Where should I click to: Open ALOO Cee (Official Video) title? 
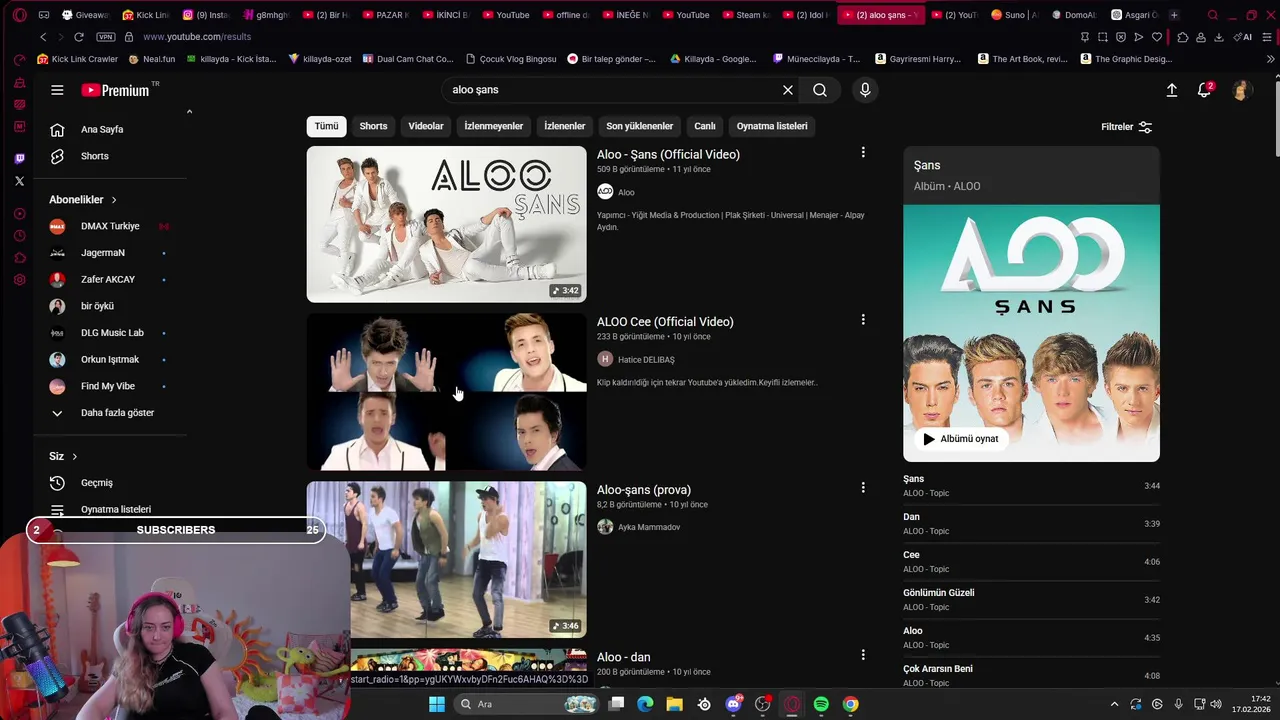(665, 322)
